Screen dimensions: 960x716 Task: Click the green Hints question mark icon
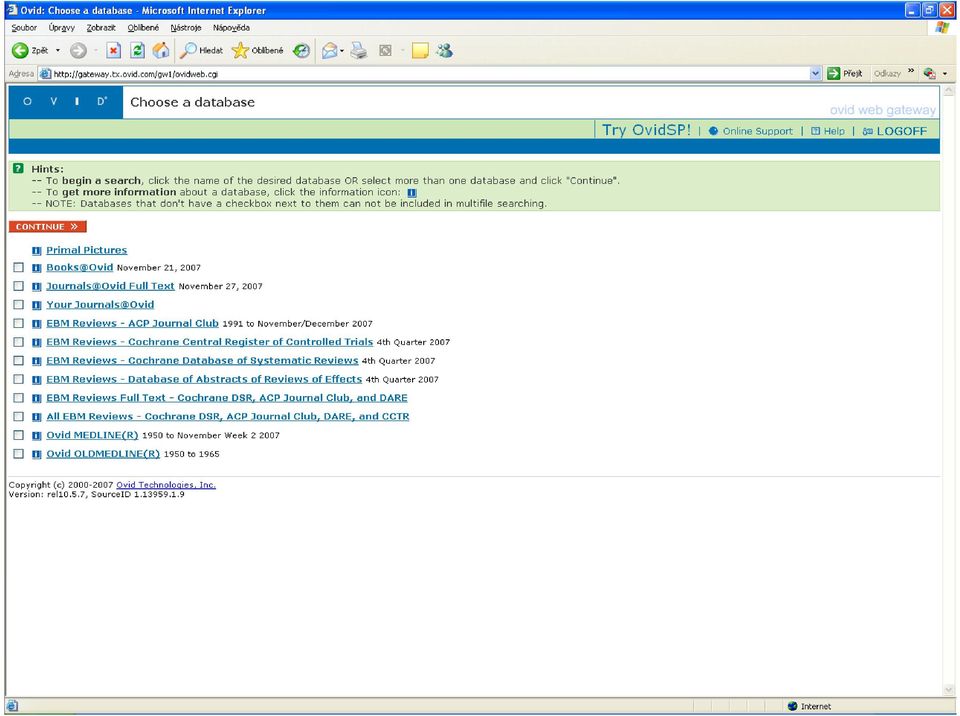point(18,168)
